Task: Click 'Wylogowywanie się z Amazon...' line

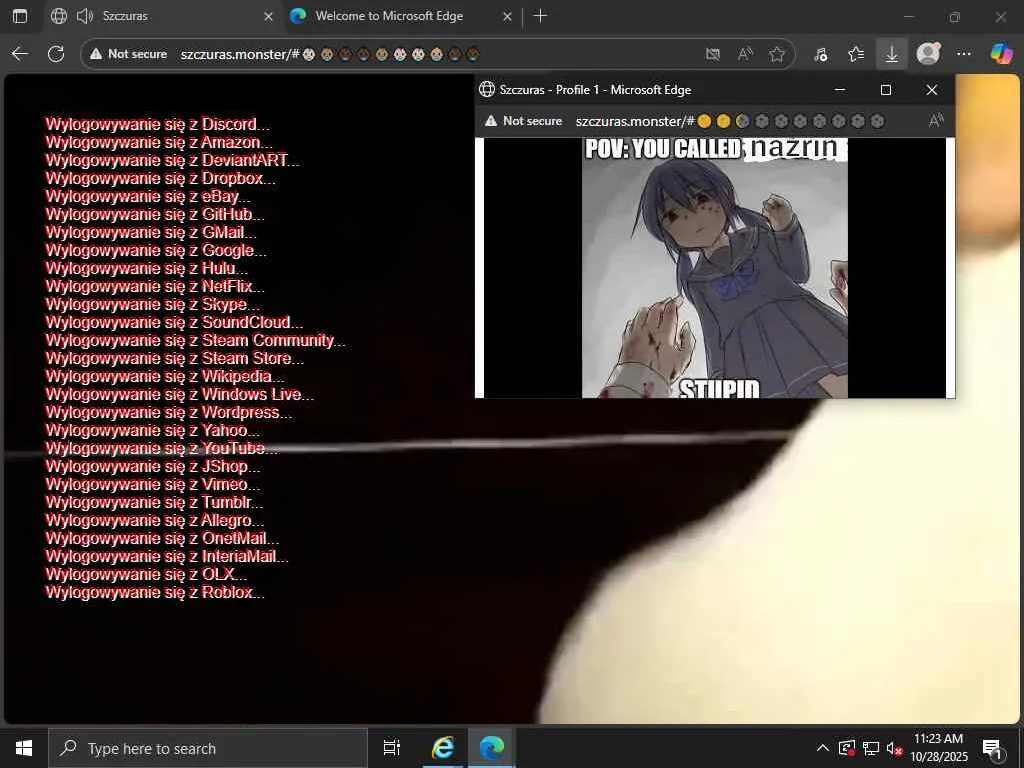Action: [x=159, y=142]
